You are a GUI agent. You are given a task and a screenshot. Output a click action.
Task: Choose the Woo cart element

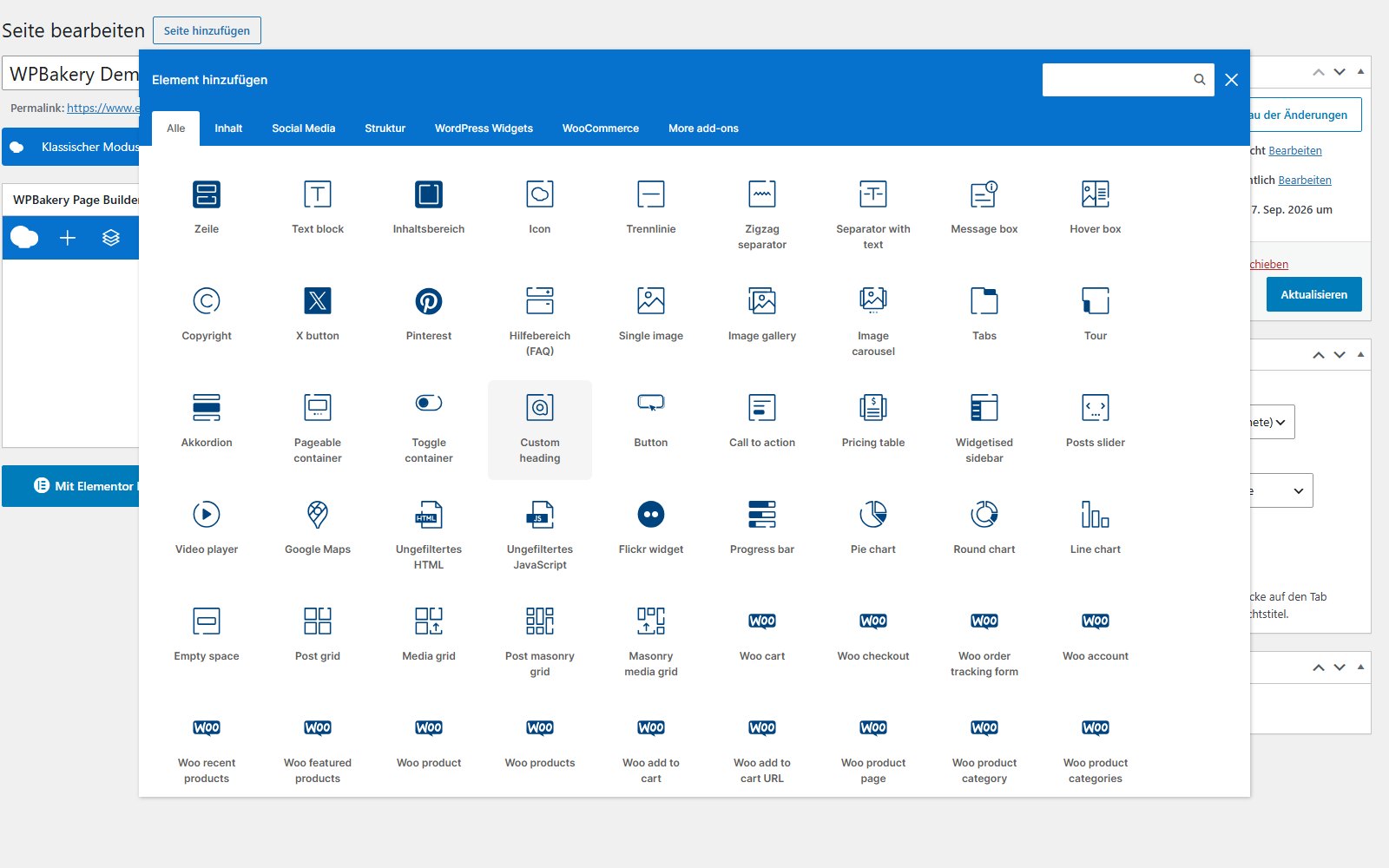(762, 635)
